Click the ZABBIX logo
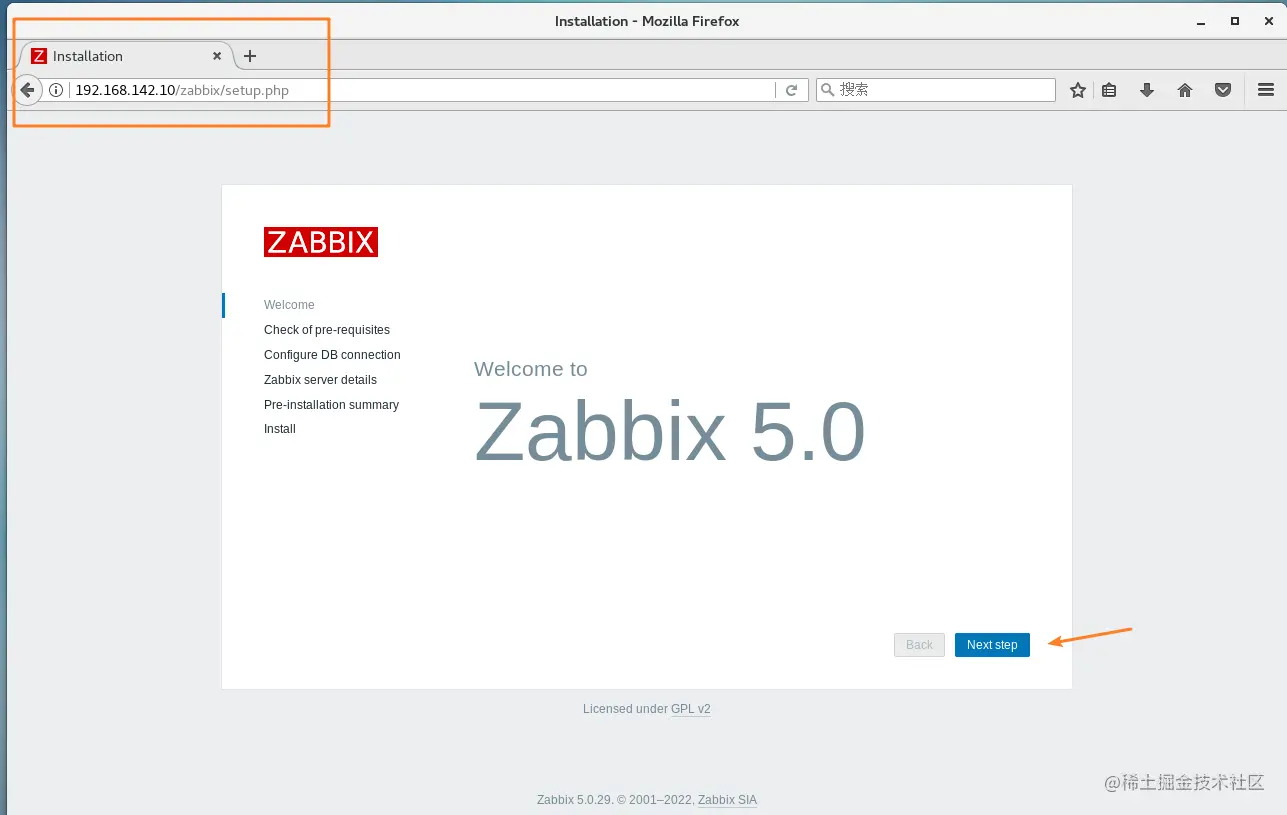 (321, 242)
